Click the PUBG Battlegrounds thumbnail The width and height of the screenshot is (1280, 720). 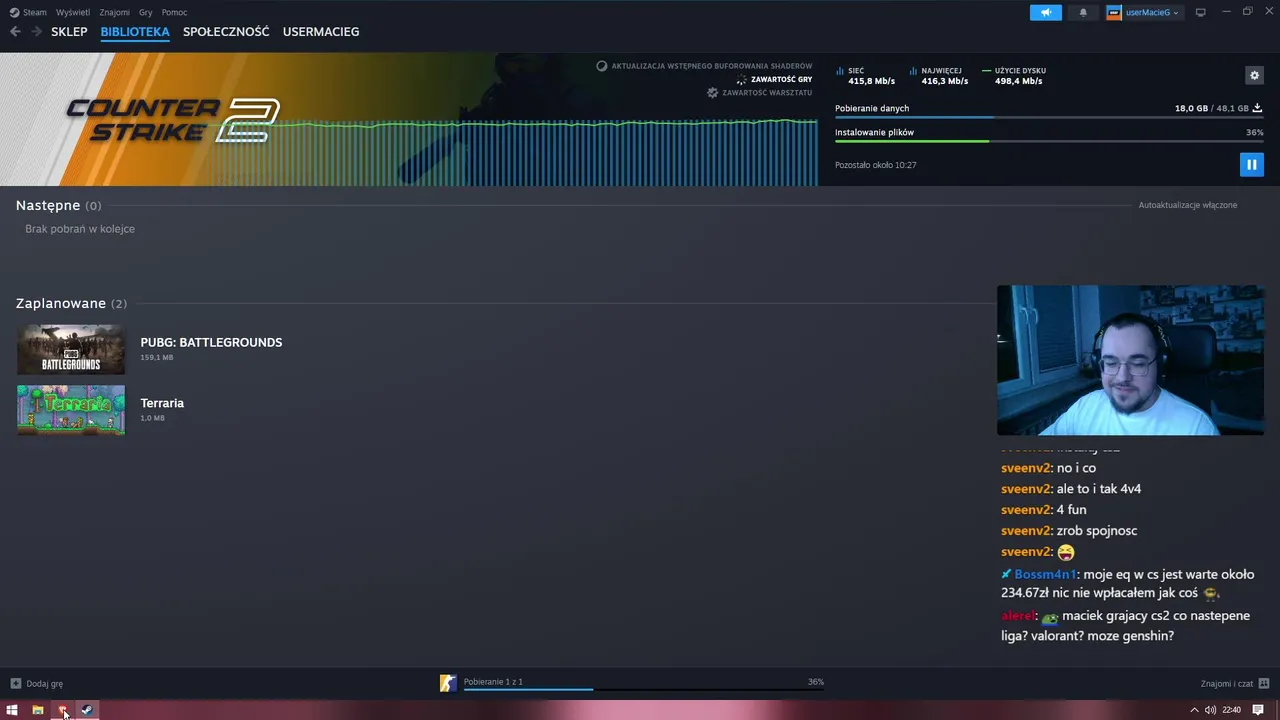pos(71,349)
